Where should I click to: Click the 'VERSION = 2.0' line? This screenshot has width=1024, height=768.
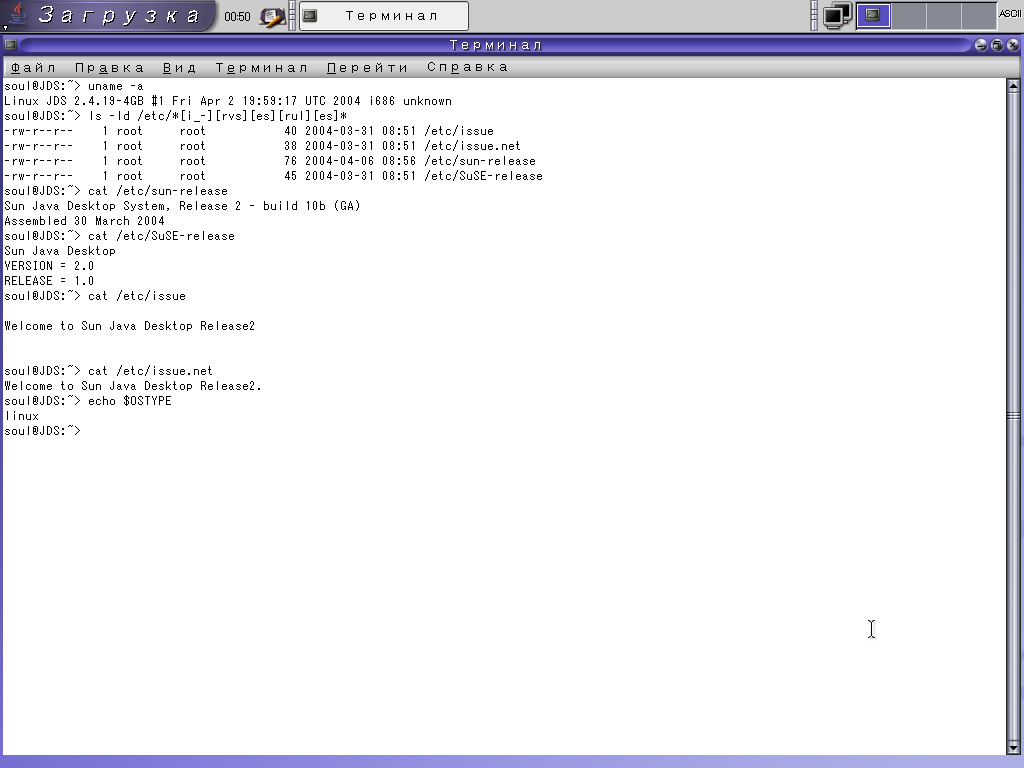point(49,266)
